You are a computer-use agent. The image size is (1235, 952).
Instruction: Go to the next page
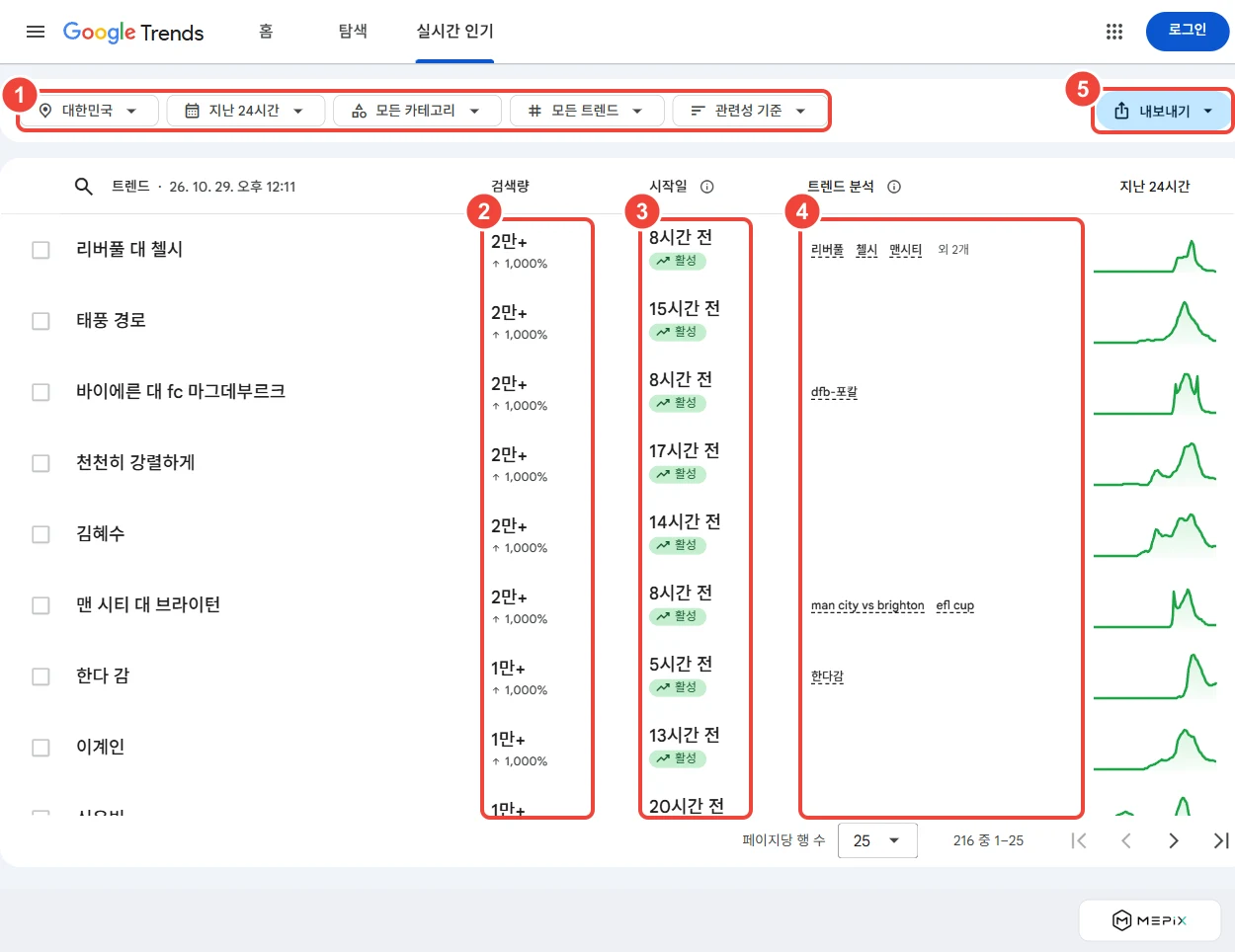[1174, 840]
